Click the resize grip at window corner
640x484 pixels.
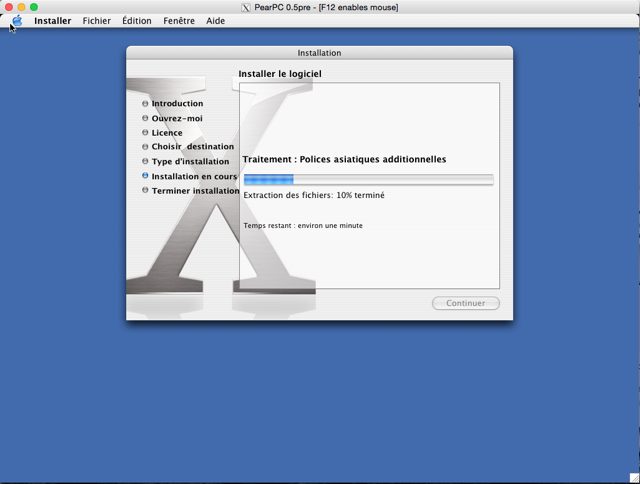[635, 478]
